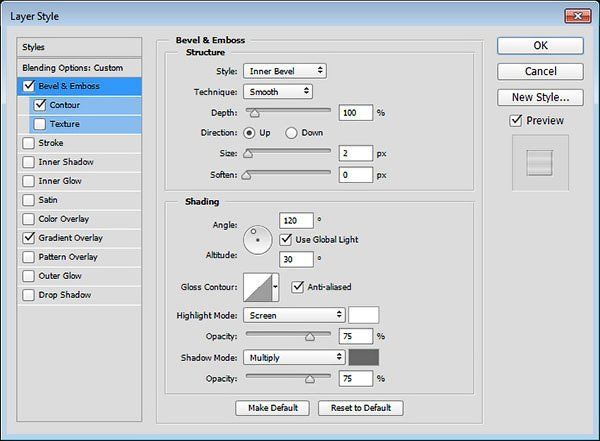The width and height of the screenshot is (600, 441).
Task: Click the Cancel button
Action: tap(540, 72)
